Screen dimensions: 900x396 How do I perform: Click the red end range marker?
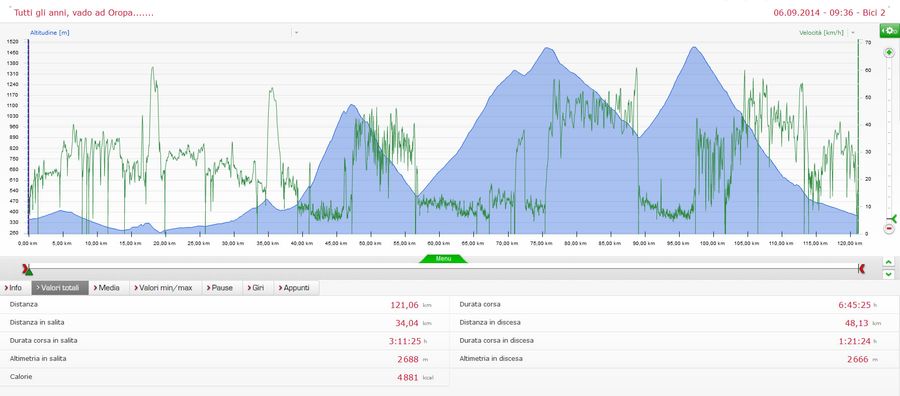click(x=861, y=269)
